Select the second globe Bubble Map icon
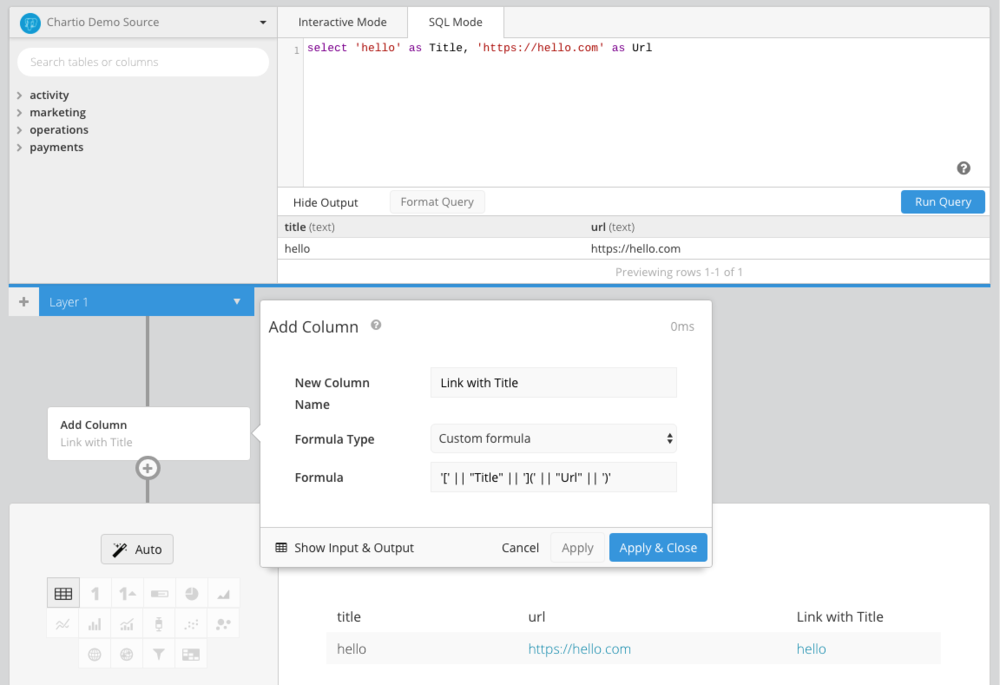 click(x=126, y=654)
